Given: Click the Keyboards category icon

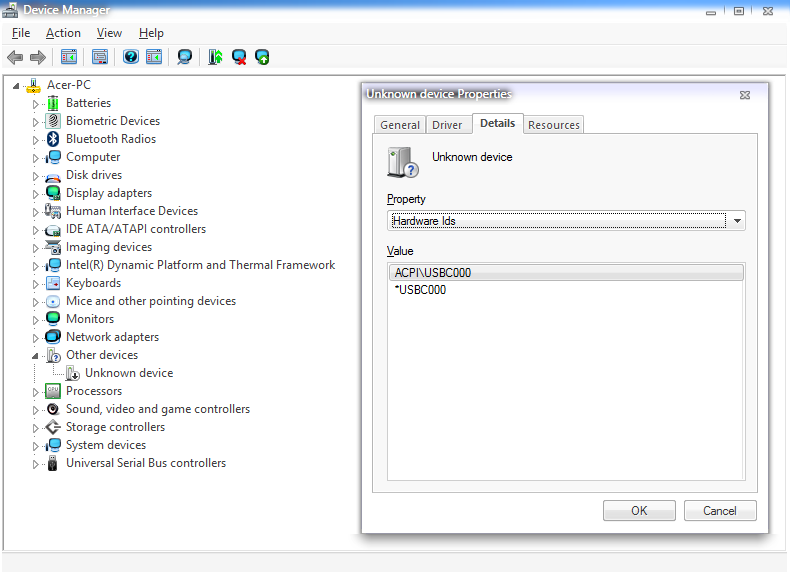Looking at the screenshot, I should [x=53, y=283].
